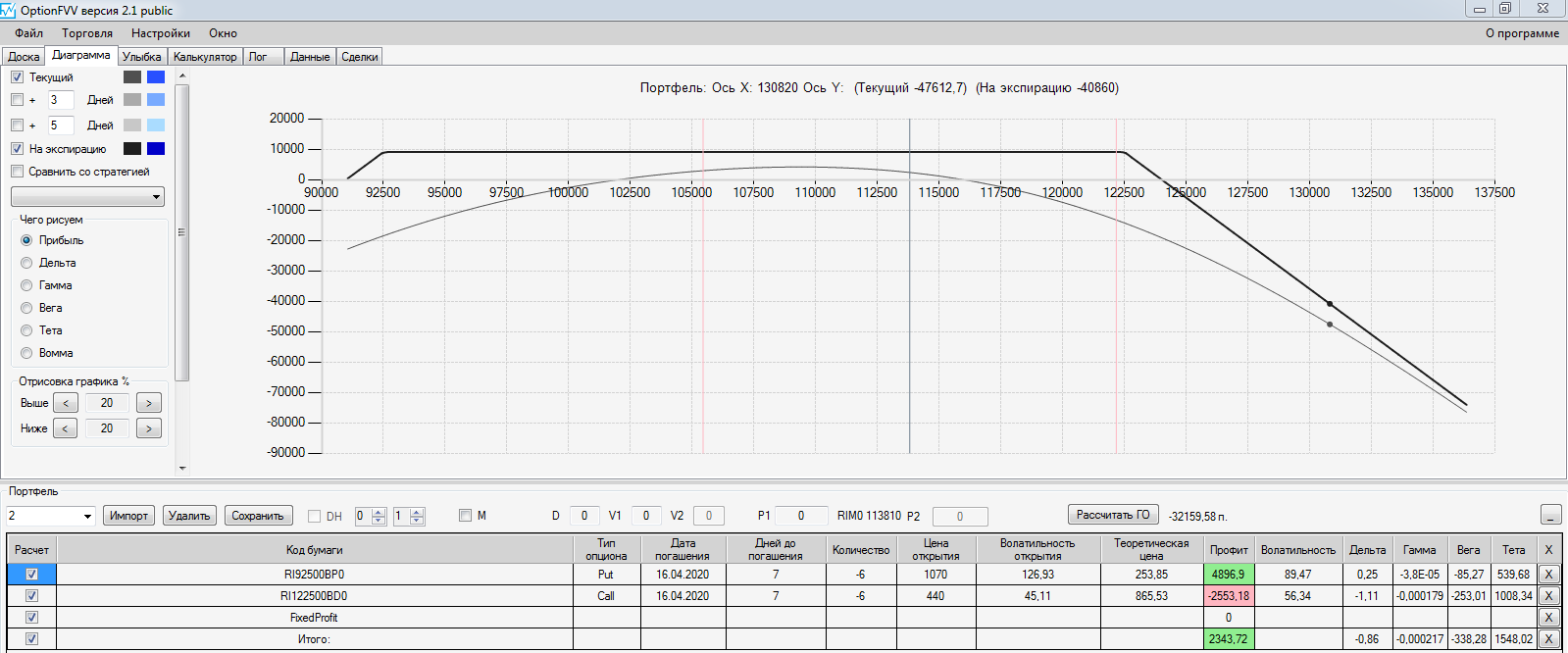
Task: Pick Текущий blue color swatch
Action: click(156, 77)
